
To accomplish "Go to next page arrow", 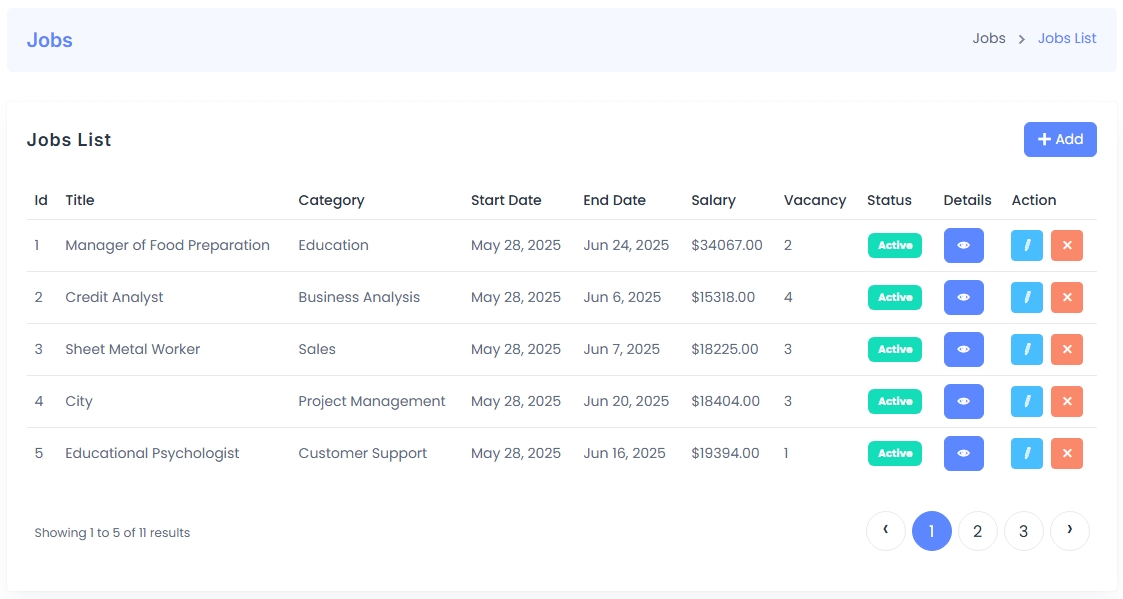I will tap(1069, 531).
